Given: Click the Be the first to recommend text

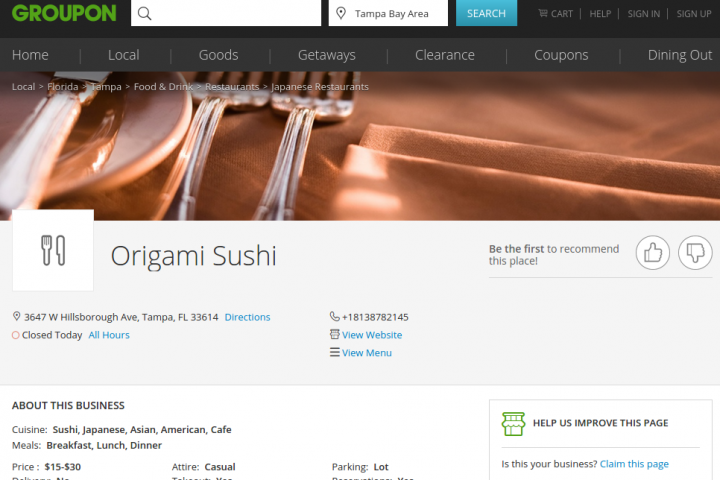Looking at the screenshot, I should (554, 254).
